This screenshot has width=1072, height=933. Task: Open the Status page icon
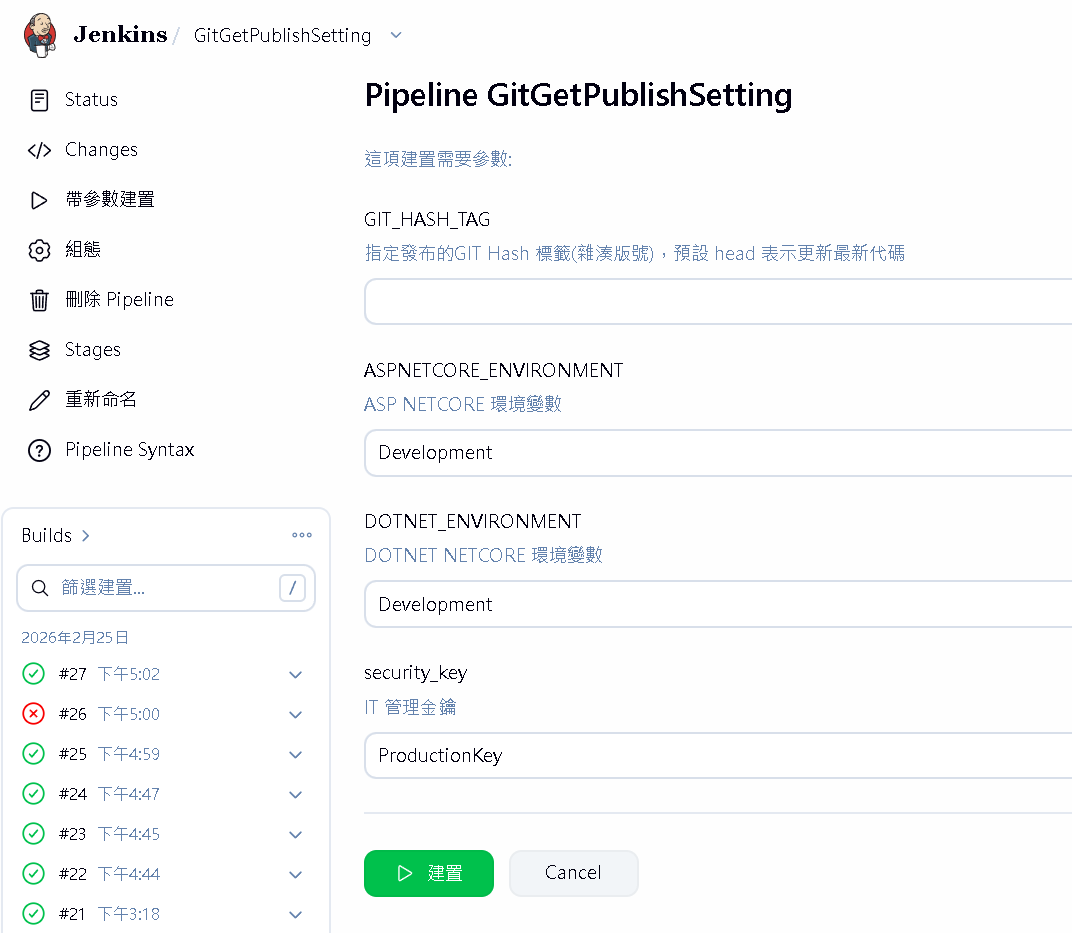click(x=39, y=100)
